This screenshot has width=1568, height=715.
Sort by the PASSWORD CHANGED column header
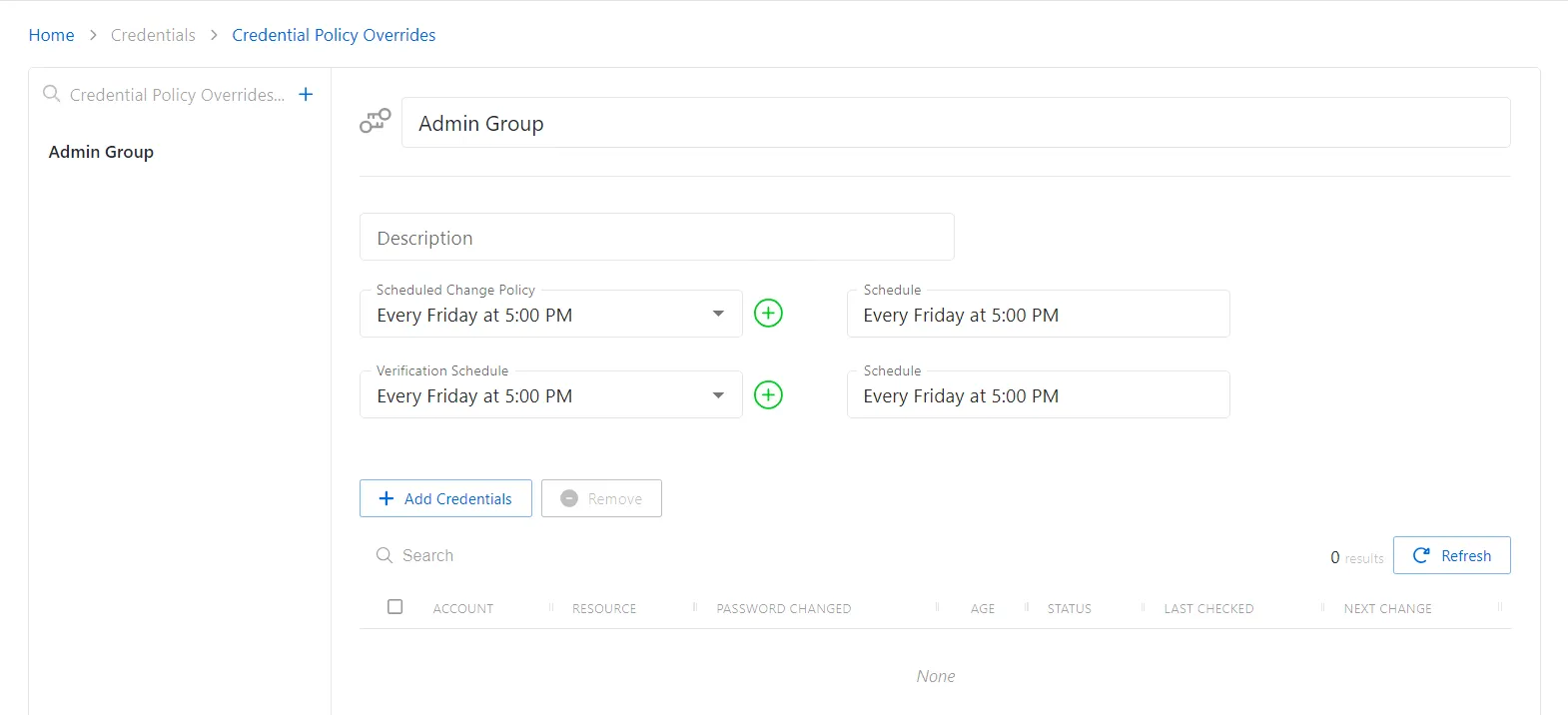point(784,608)
